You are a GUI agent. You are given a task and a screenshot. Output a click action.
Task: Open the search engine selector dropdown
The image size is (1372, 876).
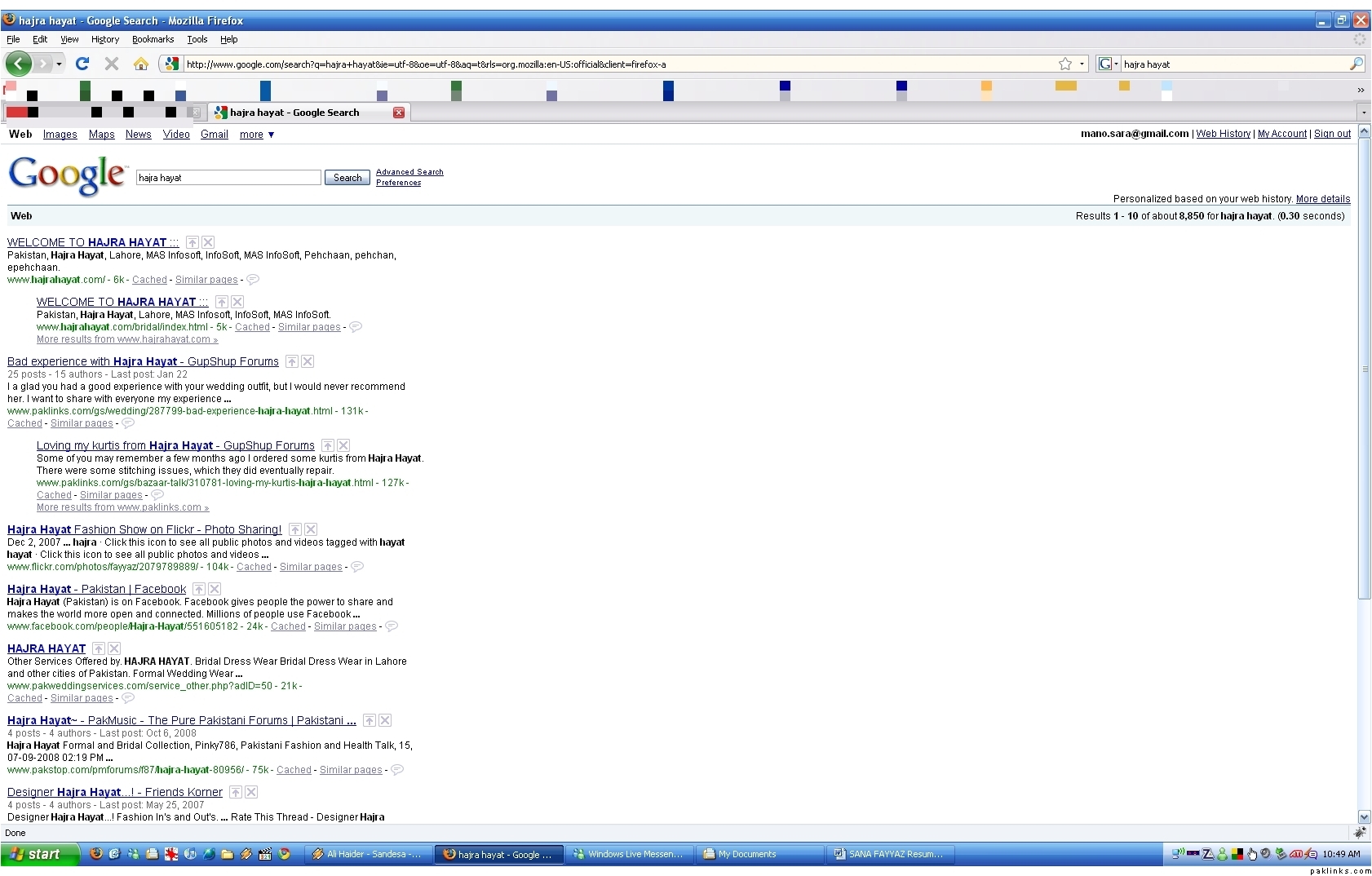1108,64
